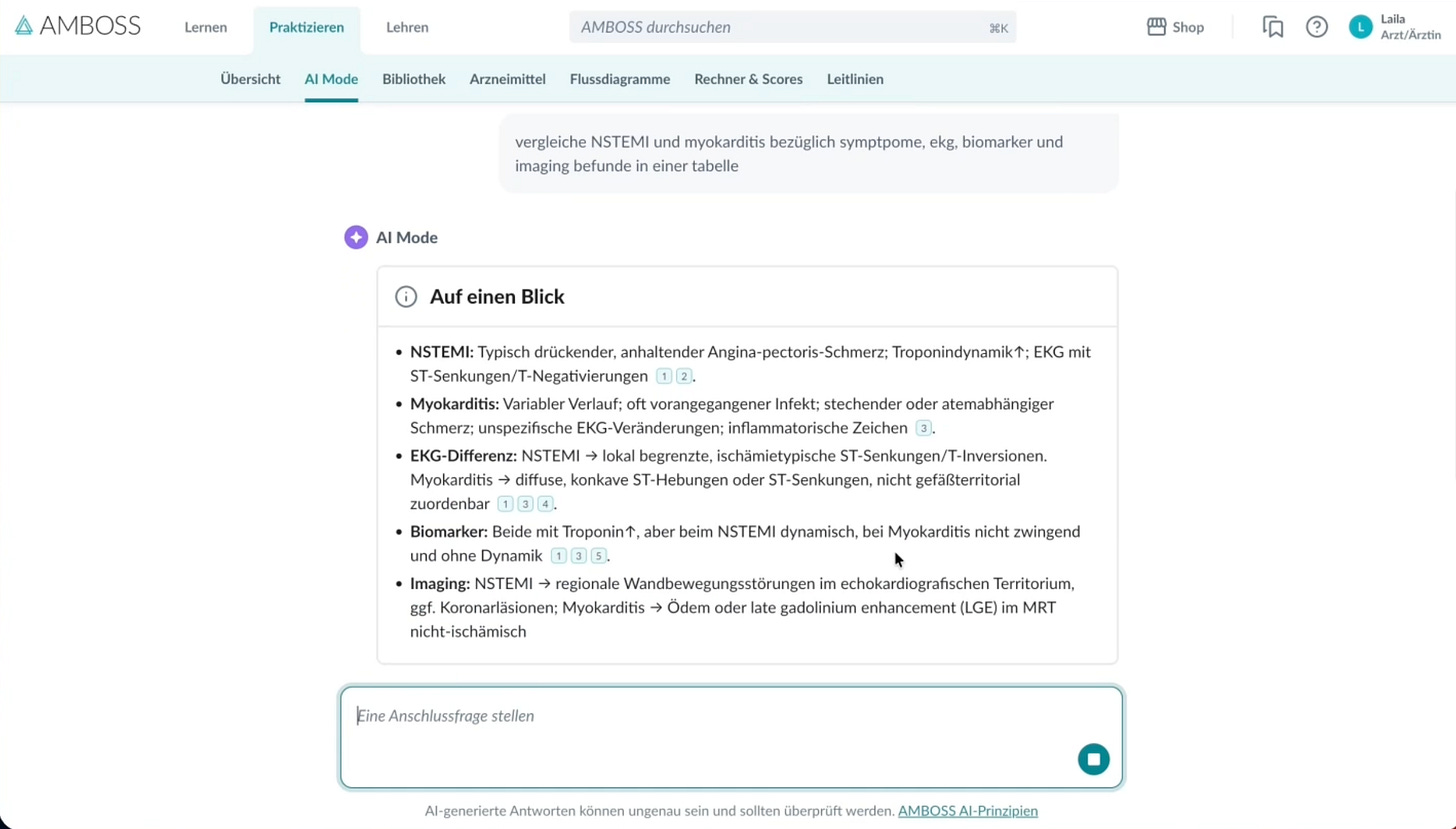
Task: Click the Laila profile avatar
Action: coord(1360,27)
